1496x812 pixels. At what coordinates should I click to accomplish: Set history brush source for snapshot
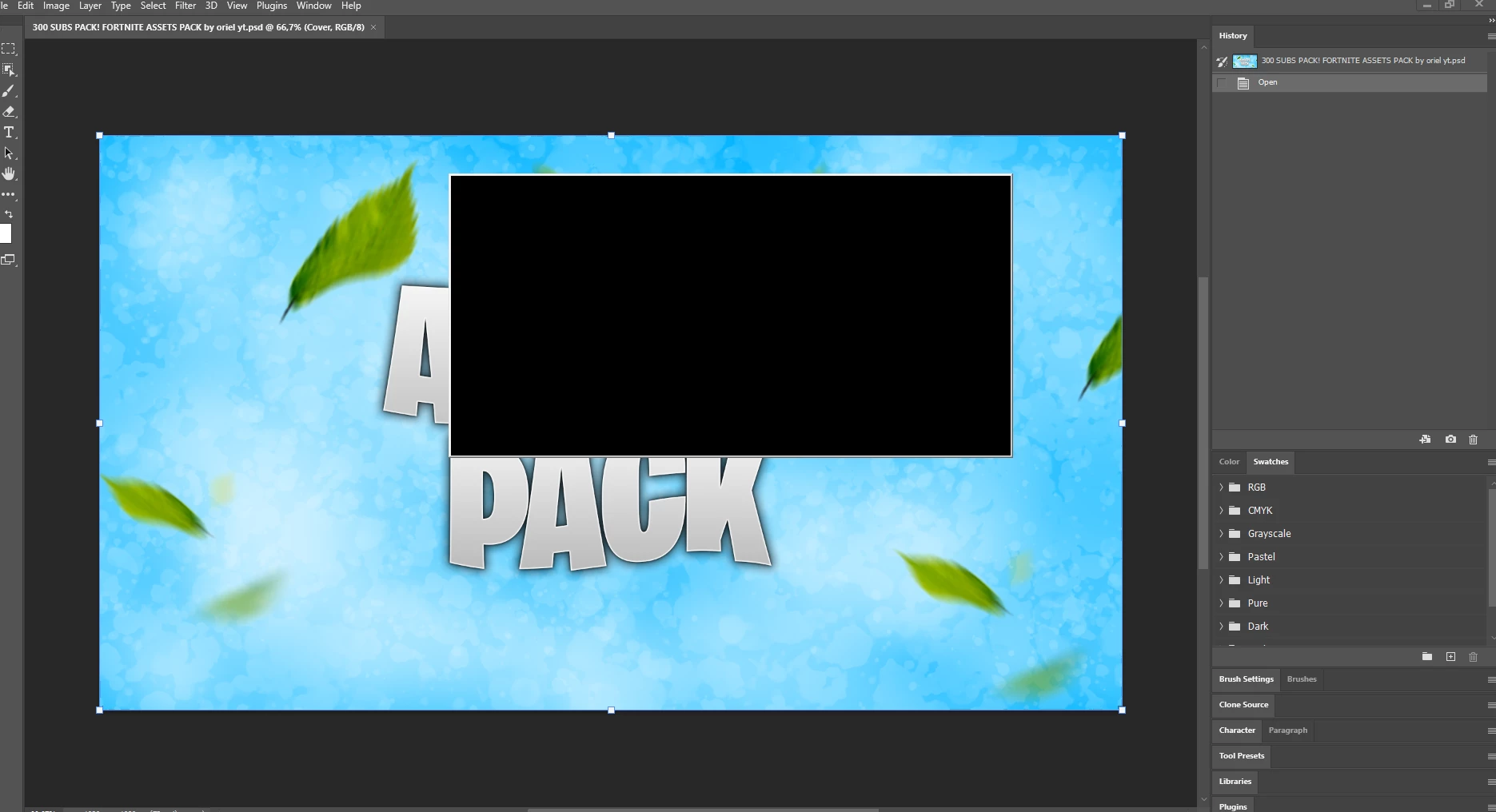pos(1222,61)
